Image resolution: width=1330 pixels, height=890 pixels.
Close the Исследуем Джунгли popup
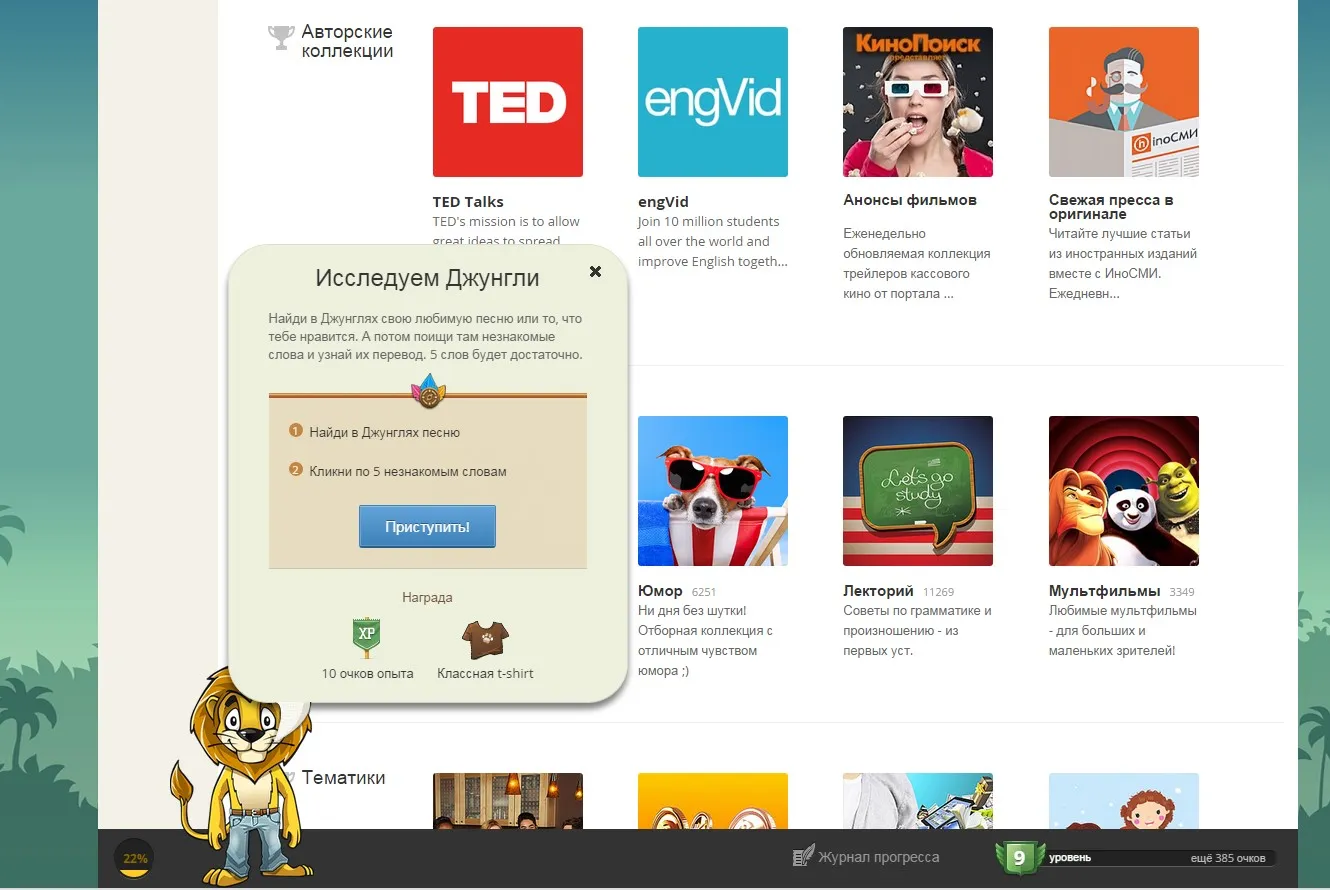595,271
